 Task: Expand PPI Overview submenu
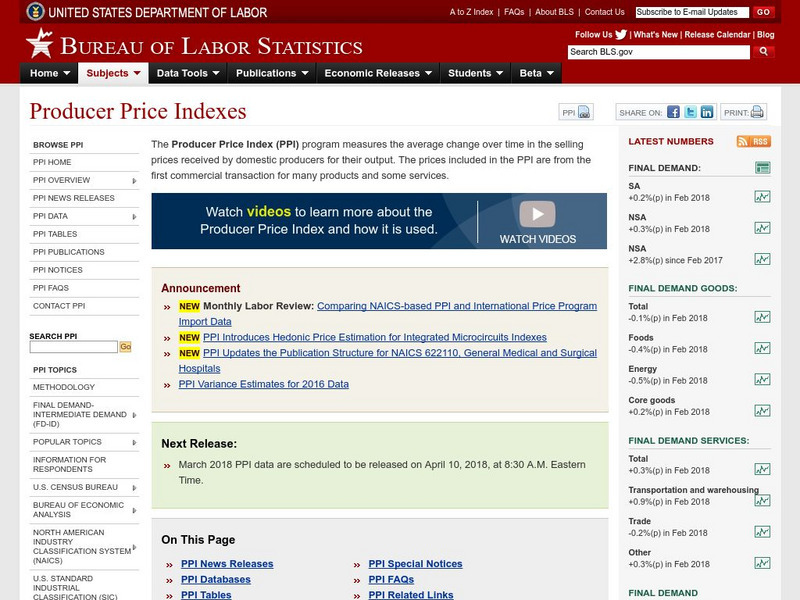134,181
